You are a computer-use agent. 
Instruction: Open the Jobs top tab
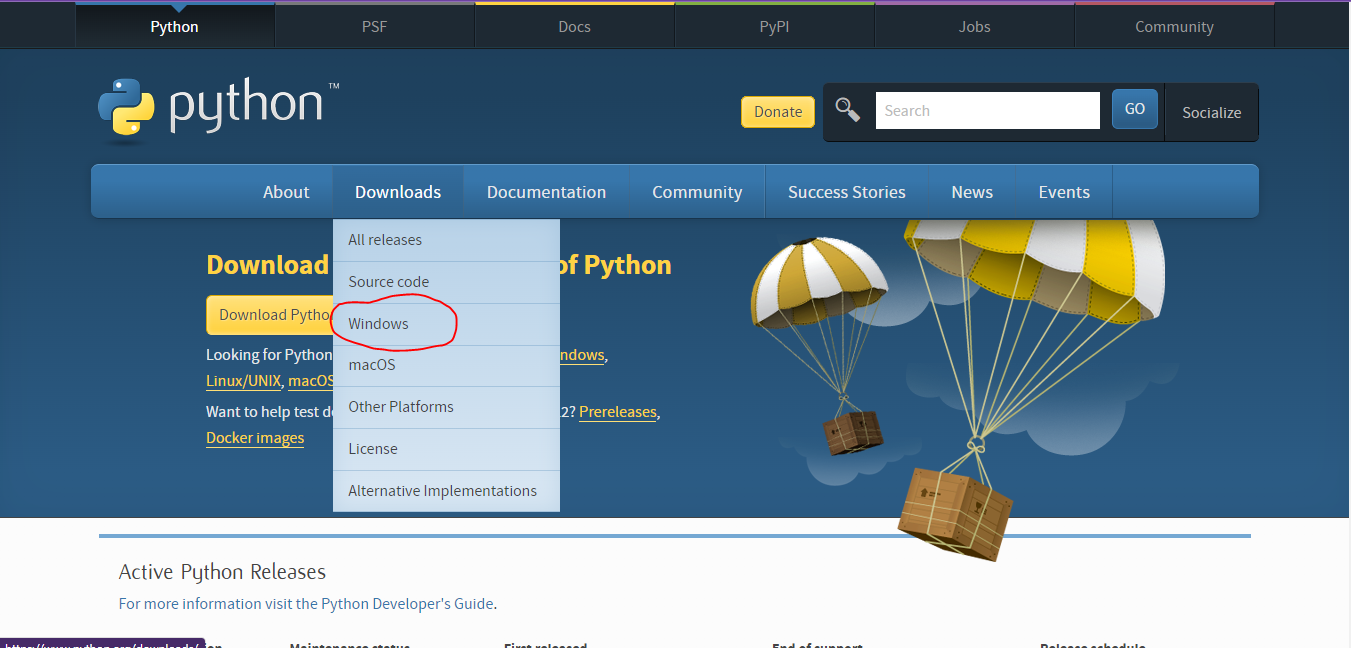point(974,26)
